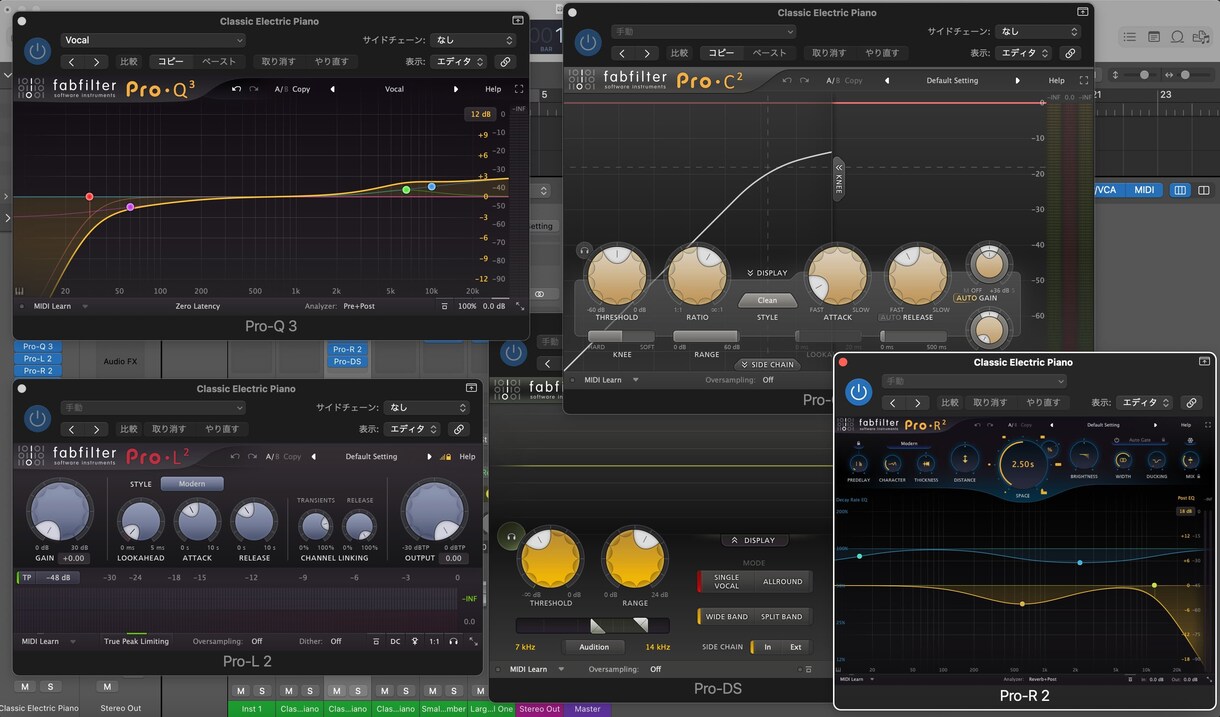
Task: Bypass Pro-R 2 with its power button
Action: click(858, 392)
